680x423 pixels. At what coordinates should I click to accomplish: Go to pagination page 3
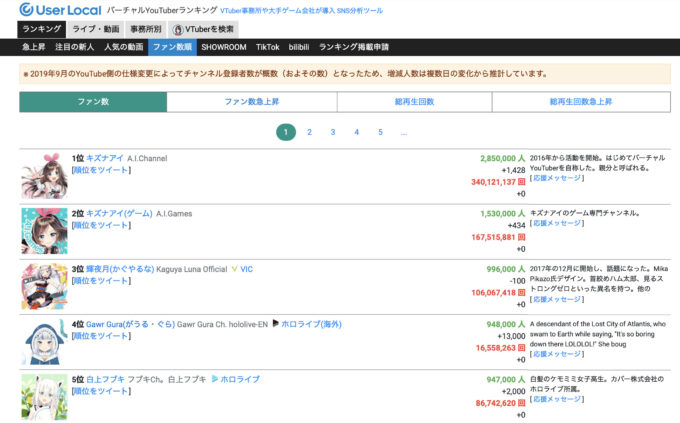point(333,132)
